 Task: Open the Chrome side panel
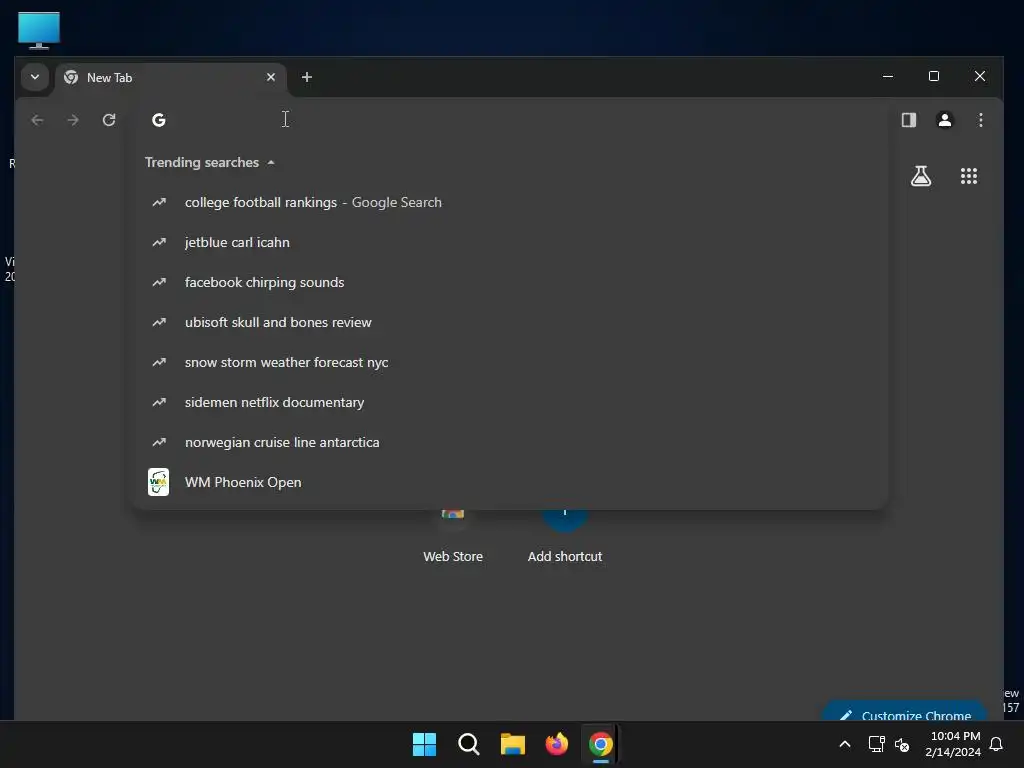(908, 120)
